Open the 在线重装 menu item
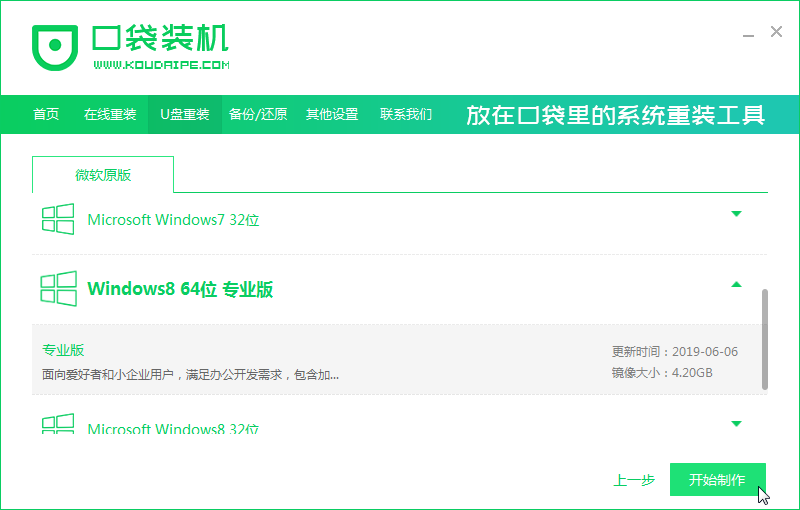 click(x=110, y=114)
